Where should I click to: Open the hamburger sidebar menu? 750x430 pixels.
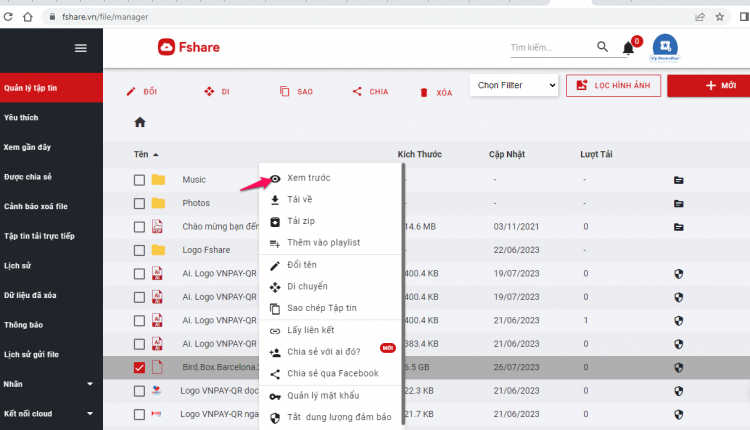click(80, 48)
